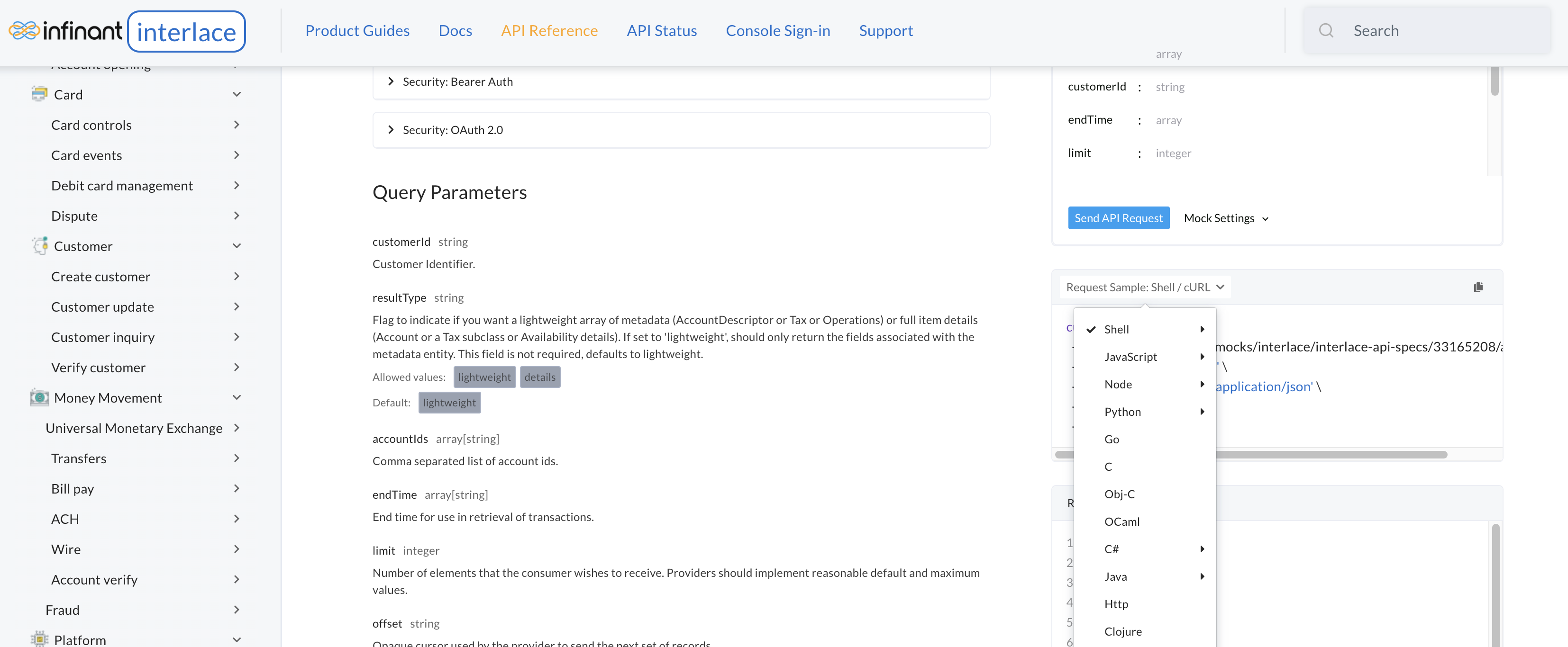The width and height of the screenshot is (1568, 647).
Task: Open the Support link
Action: click(885, 30)
